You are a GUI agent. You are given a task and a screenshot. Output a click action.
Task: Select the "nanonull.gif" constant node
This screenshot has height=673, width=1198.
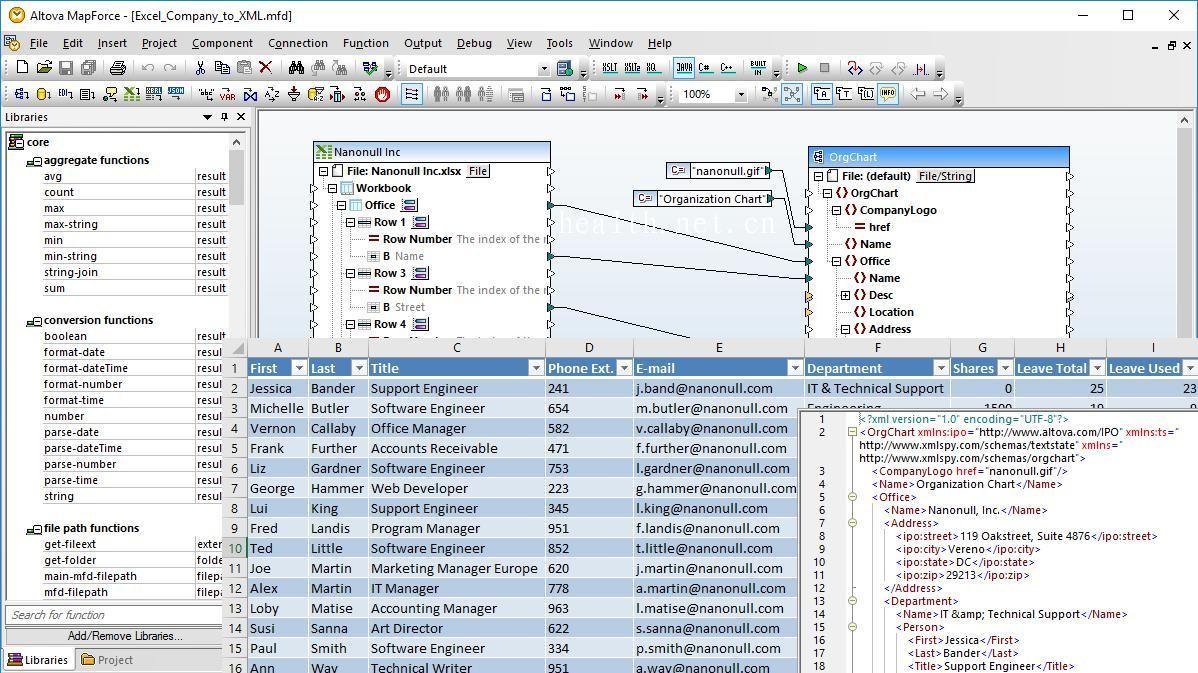coord(718,171)
